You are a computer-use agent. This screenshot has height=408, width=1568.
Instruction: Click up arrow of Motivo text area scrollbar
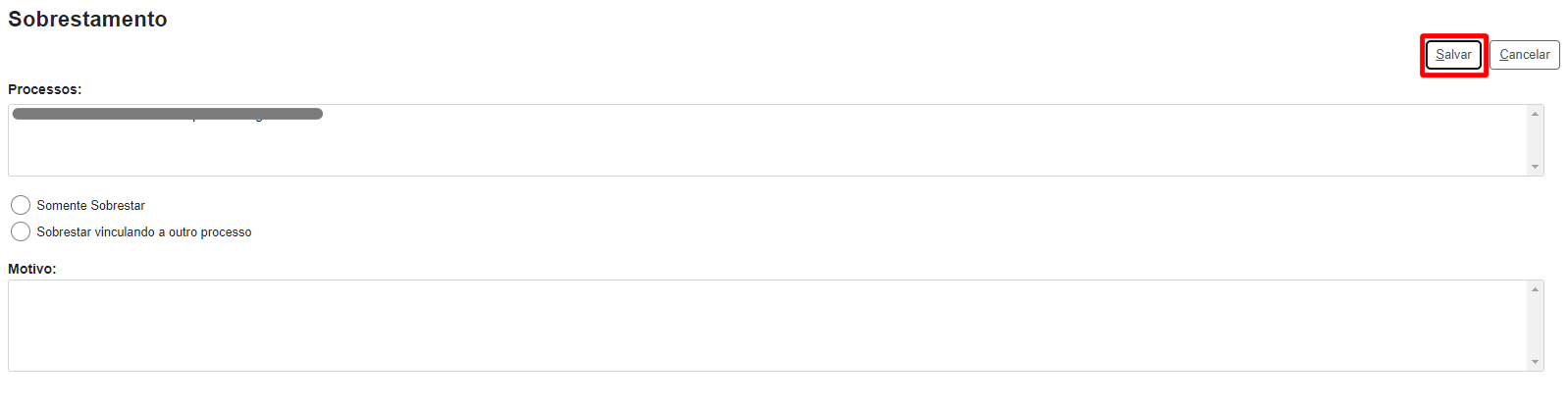[1535, 289]
